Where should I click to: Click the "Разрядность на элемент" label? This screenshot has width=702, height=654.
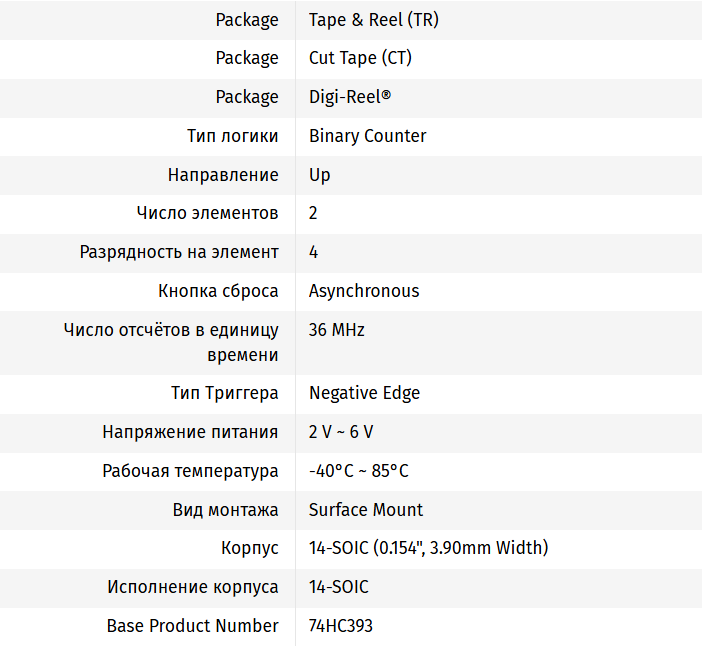[179, 252]
